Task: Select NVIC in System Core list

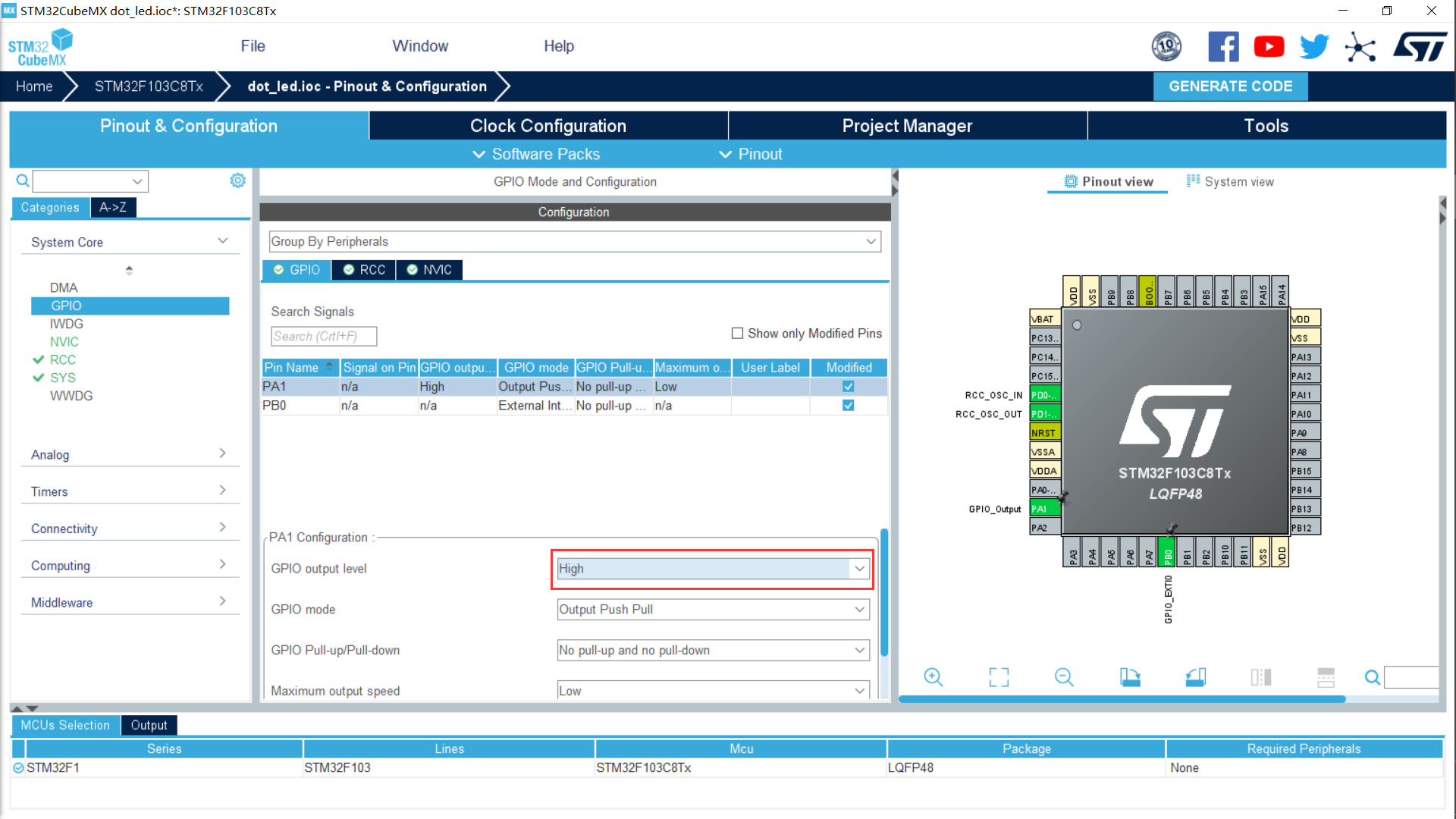Action: pos(64,342)
